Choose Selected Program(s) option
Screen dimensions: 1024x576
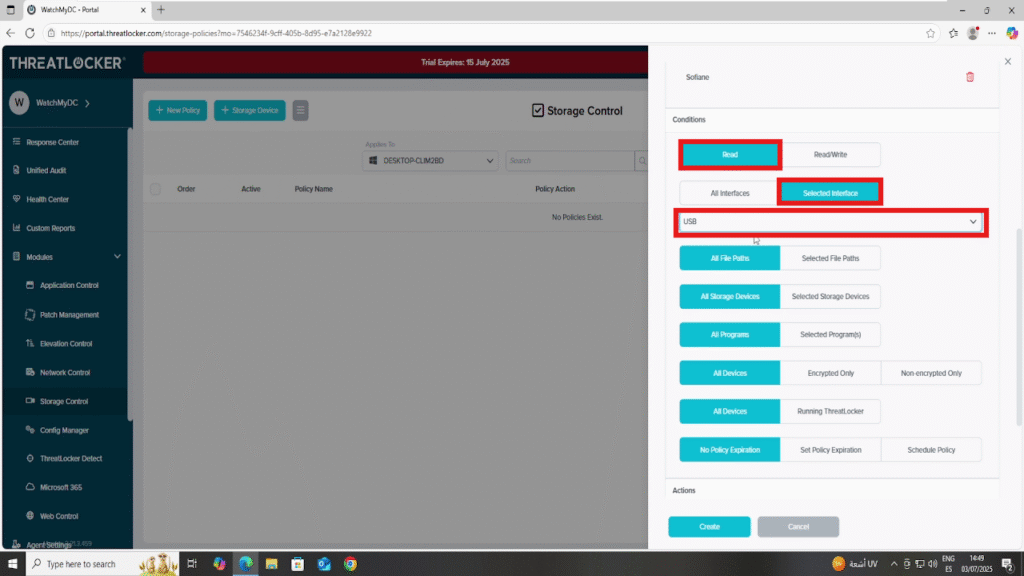(x=830, y=334)
